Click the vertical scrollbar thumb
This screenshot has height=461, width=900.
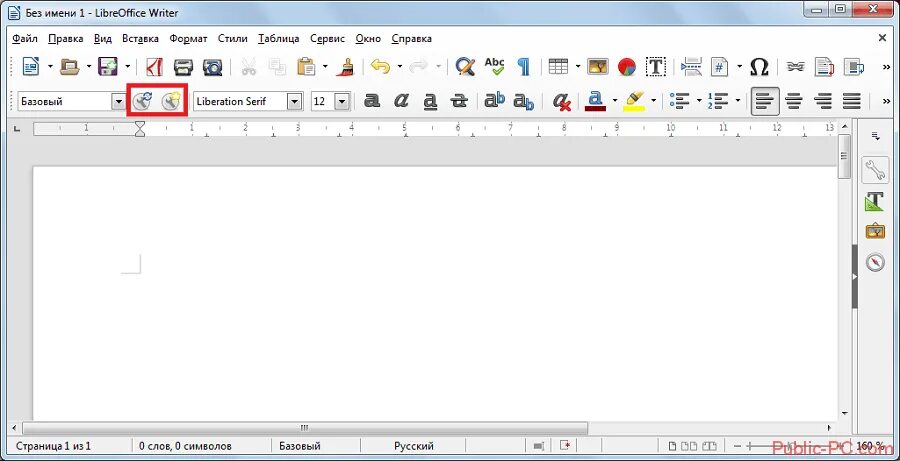pos(844,156)
